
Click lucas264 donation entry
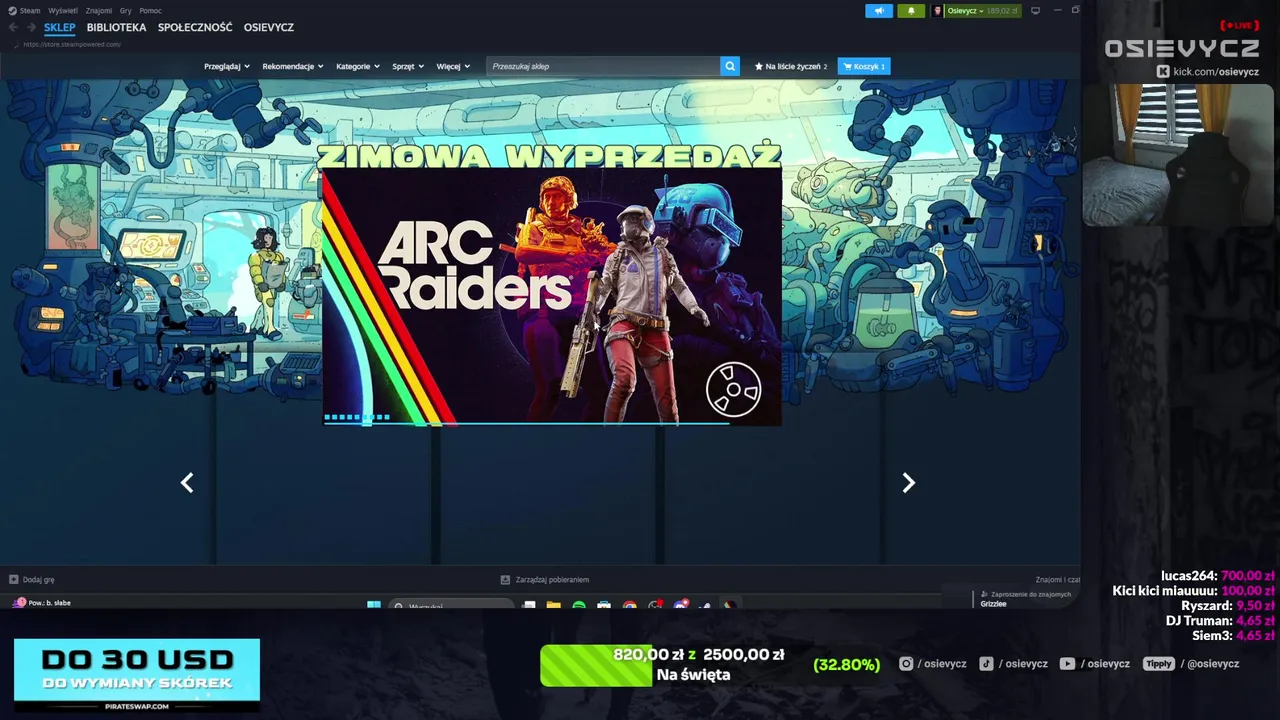point(1217,575)
